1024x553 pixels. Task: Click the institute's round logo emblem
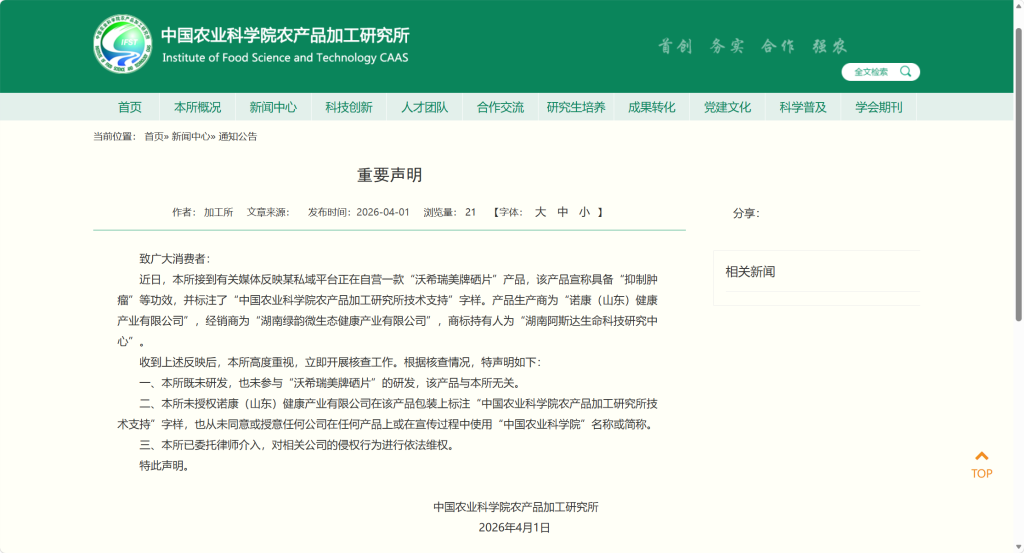click(122, 46)
